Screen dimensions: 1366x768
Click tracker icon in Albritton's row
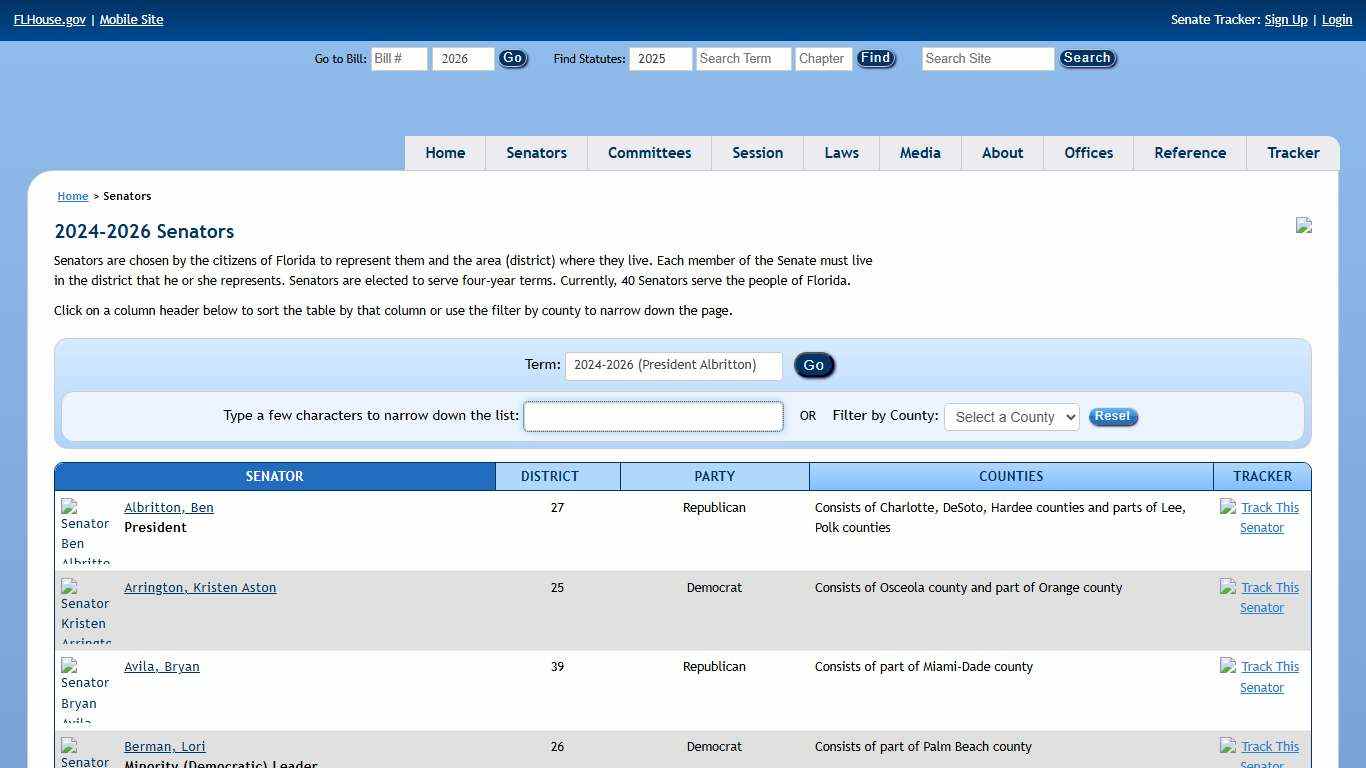tap(1228, 507)
